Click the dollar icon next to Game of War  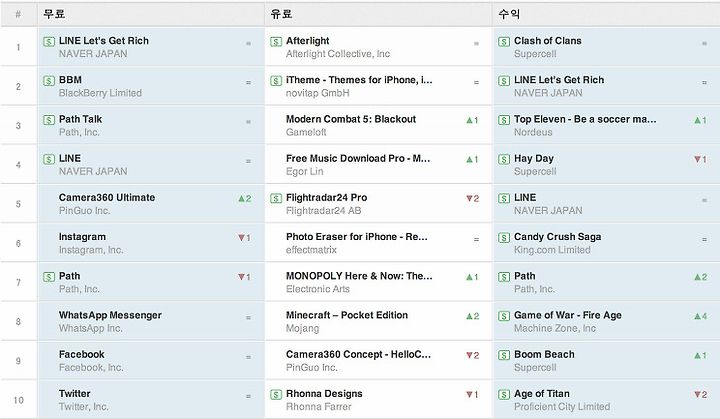point(504,316)
